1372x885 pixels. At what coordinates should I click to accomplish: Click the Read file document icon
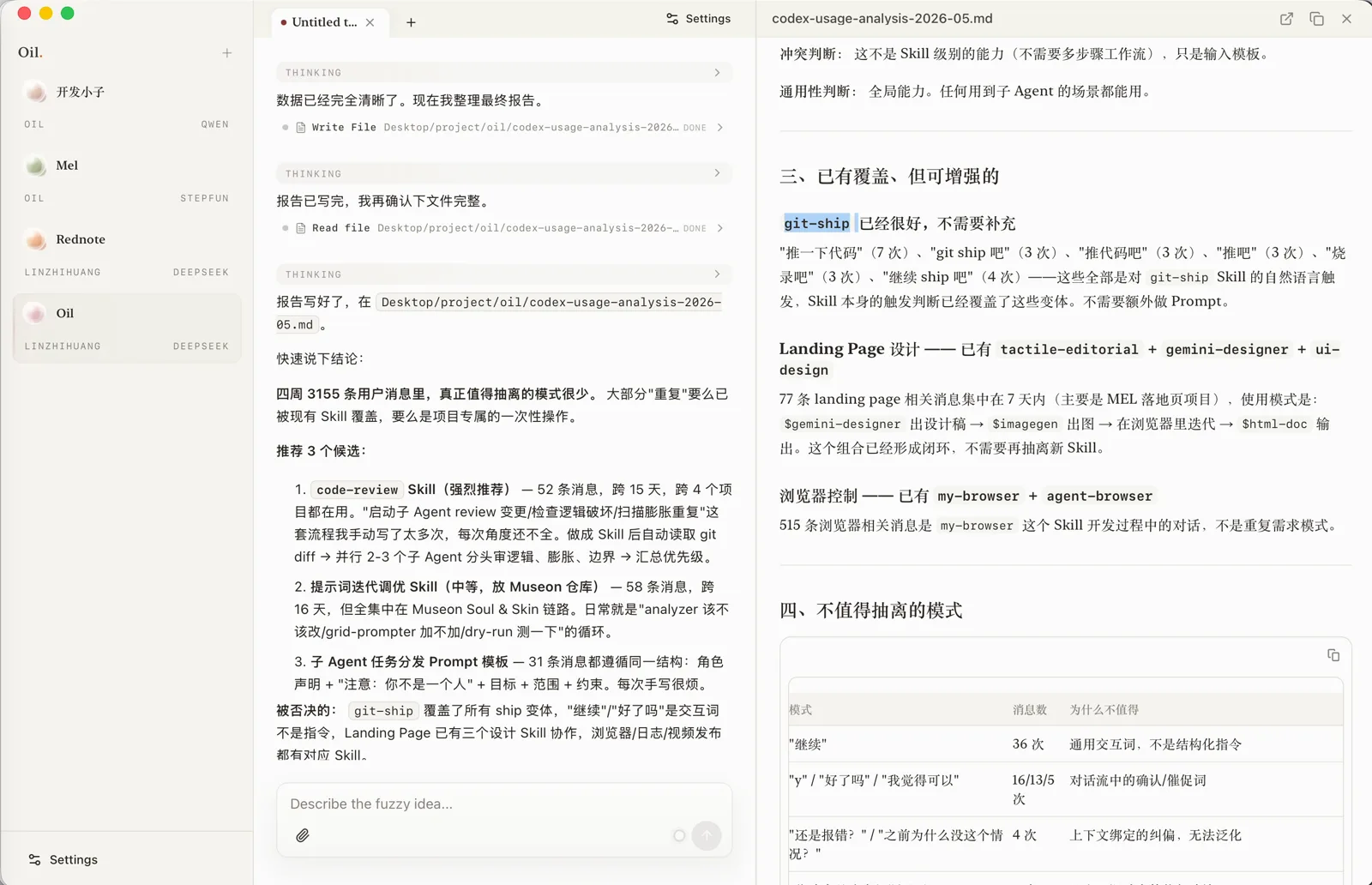(301, 228)
